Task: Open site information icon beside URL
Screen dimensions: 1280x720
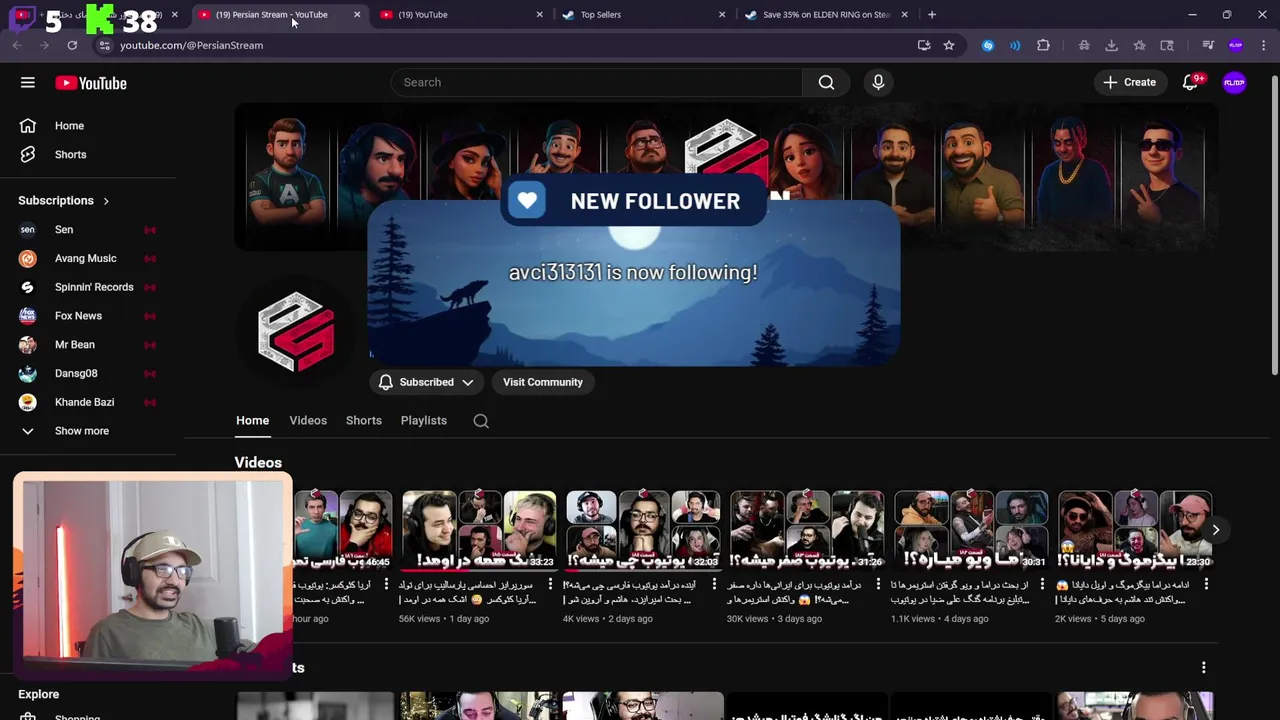Action: click(x=104, y=45)
